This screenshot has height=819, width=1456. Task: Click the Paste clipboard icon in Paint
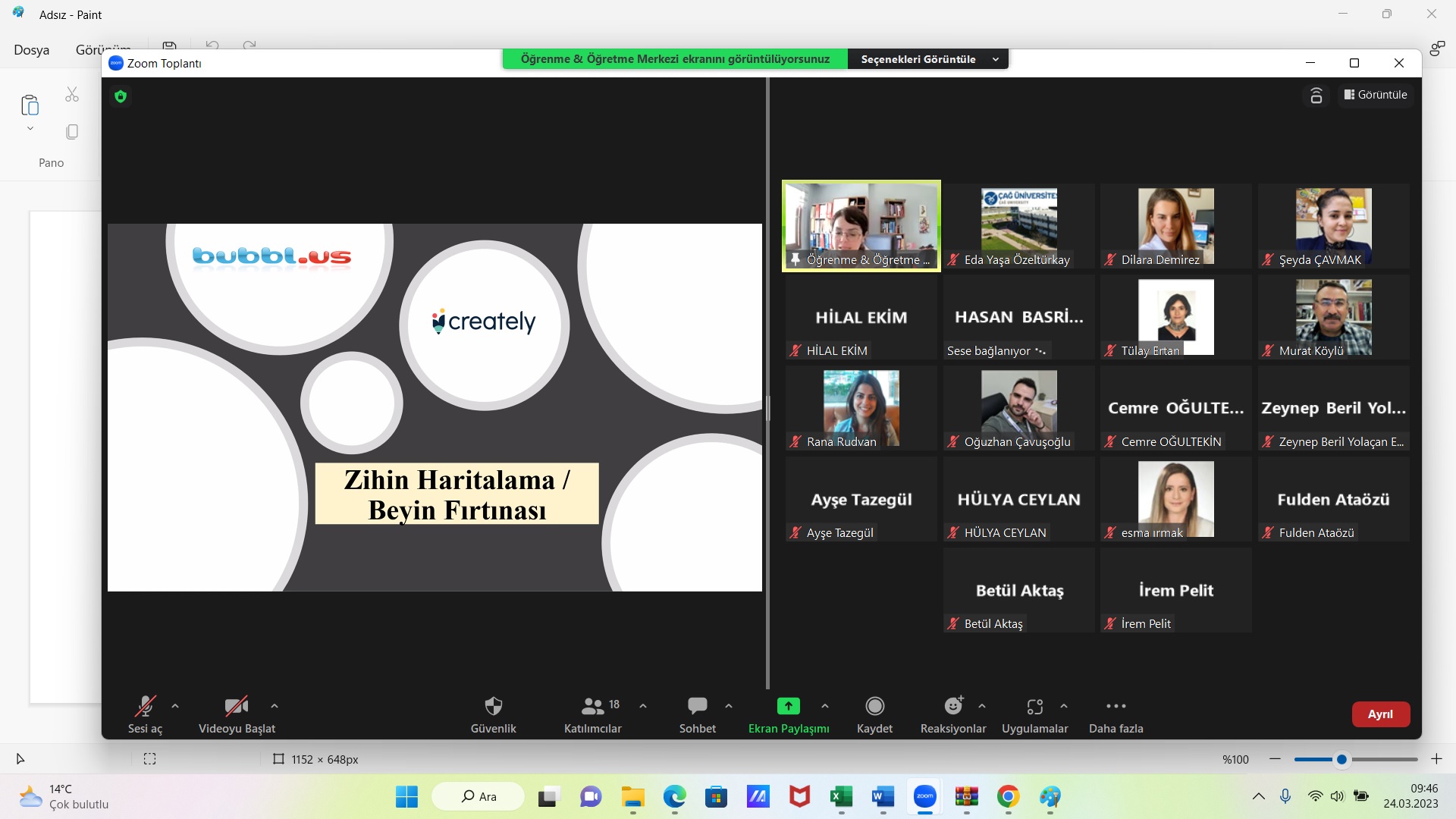pyautogui.click(x=30, y=105)
